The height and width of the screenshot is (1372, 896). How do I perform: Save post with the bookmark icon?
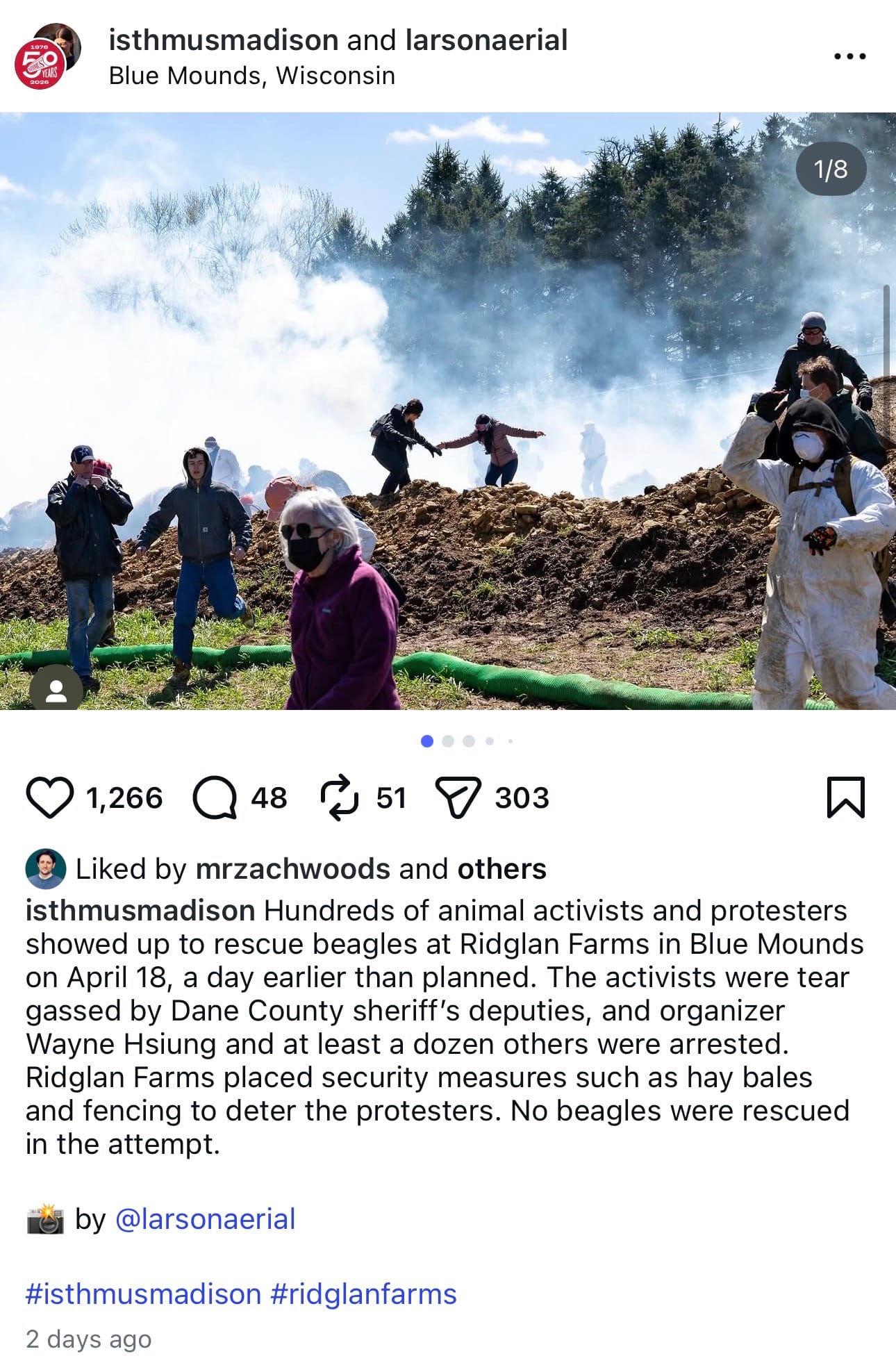coord(845,797)
